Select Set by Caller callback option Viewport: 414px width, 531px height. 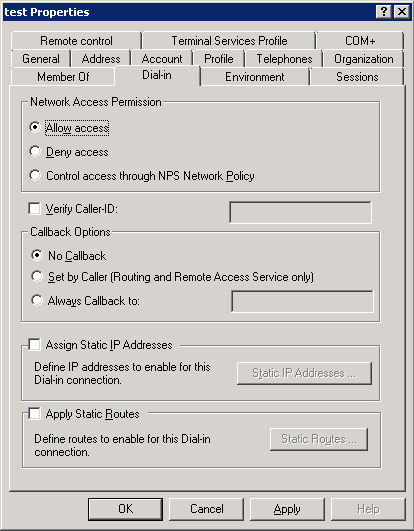point(37,276)
